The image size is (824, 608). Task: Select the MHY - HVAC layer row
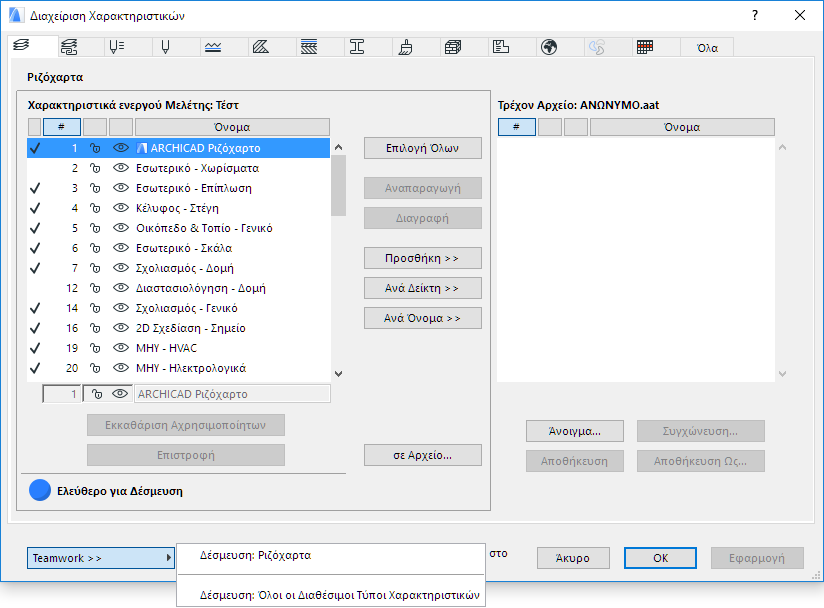[179, 348]
